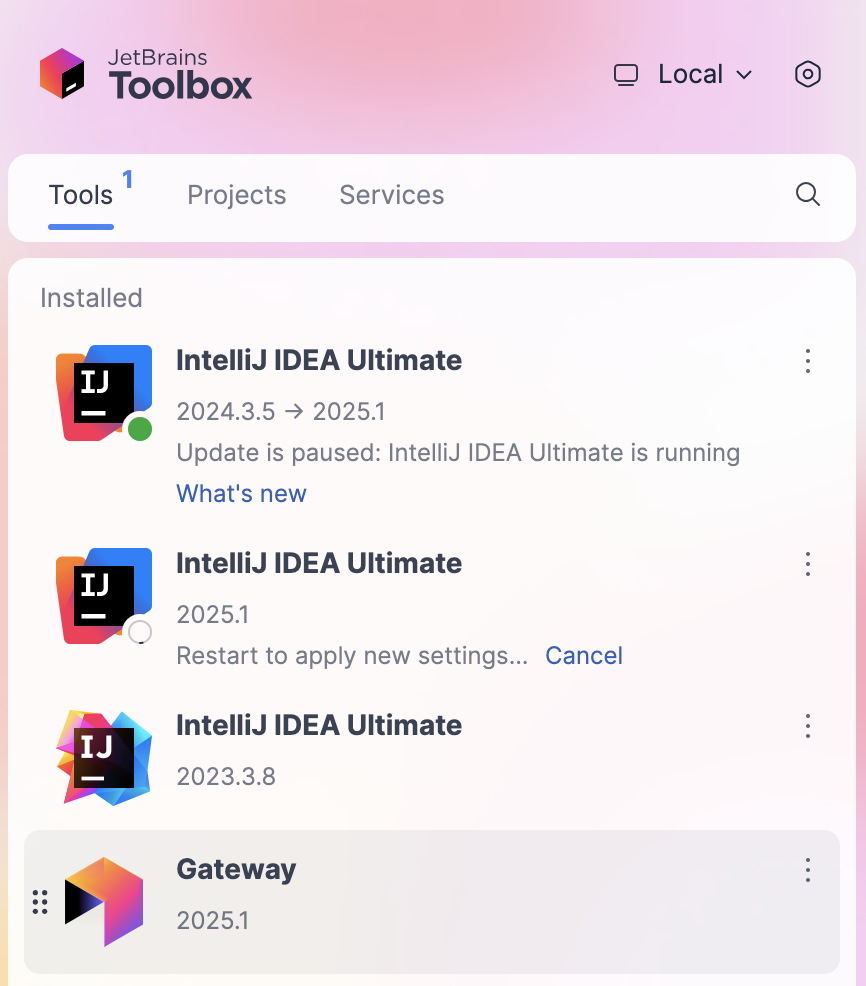Image resolution: width=866 pixels, height=986 pixels.
Task: Open the What's new link
Action: pos(241,493)
